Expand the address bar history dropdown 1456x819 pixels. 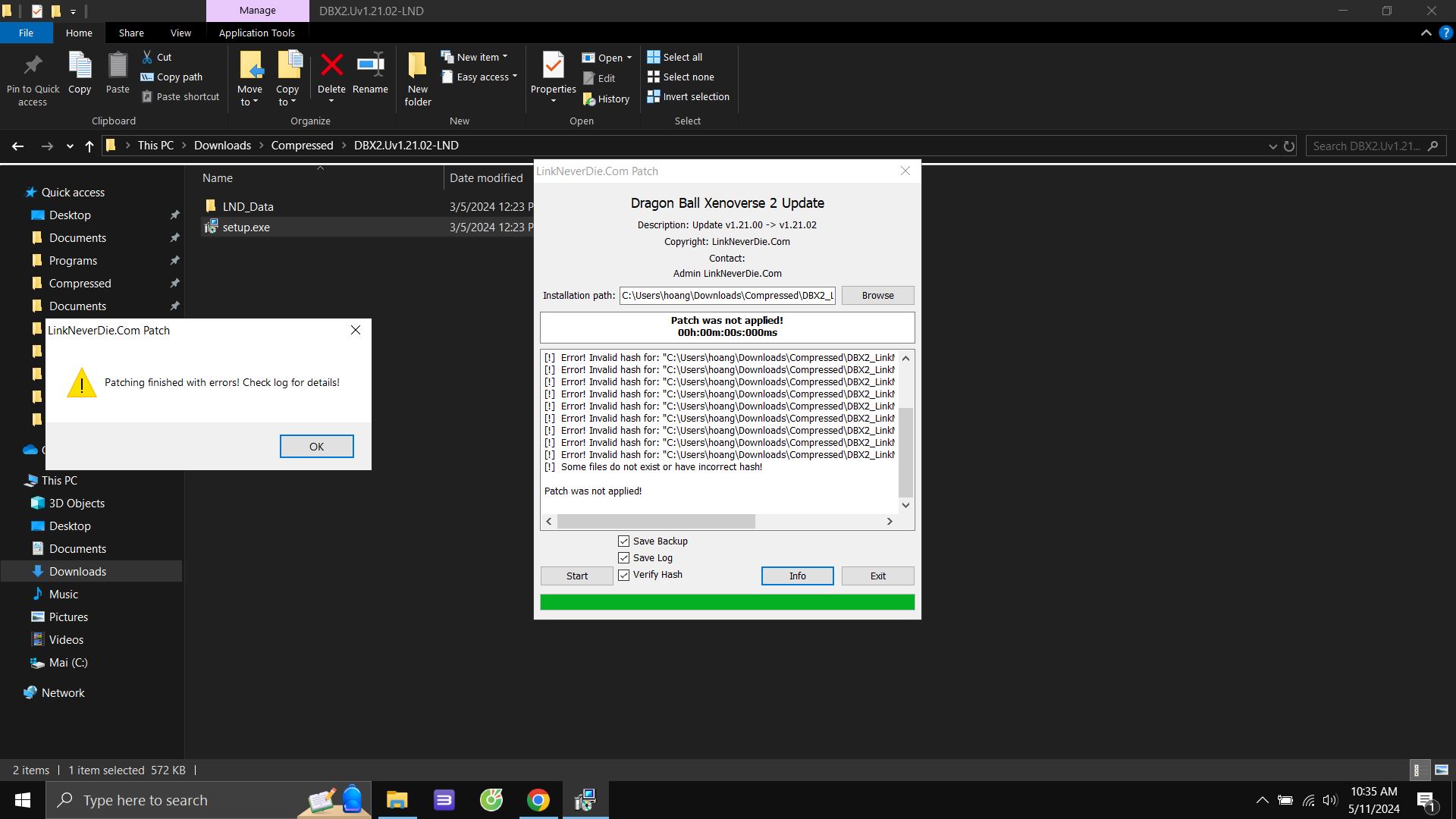(1272, 146)
